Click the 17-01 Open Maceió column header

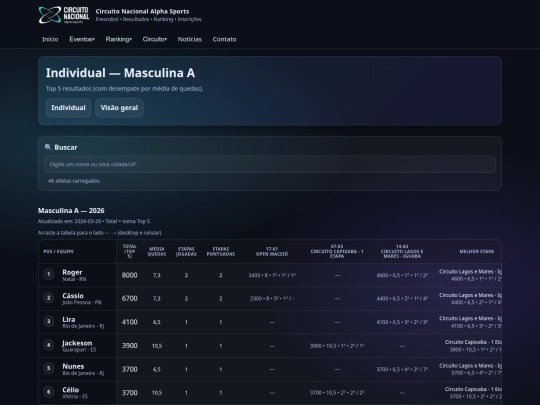click(x=272, y=251)
